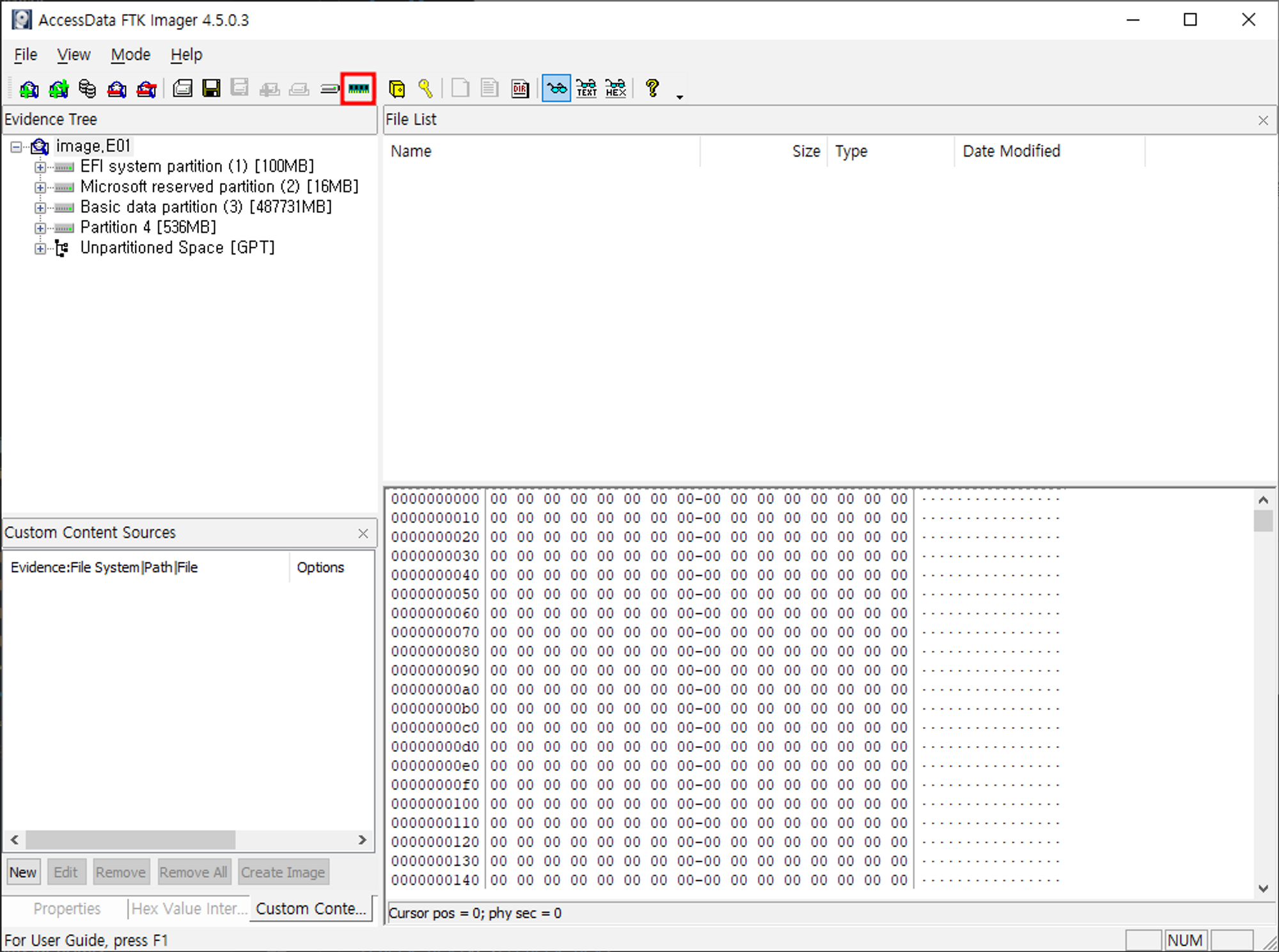Toggle the TEXT view mode icon
Screen dimensions: 1279x952
(x=586, y=88)
